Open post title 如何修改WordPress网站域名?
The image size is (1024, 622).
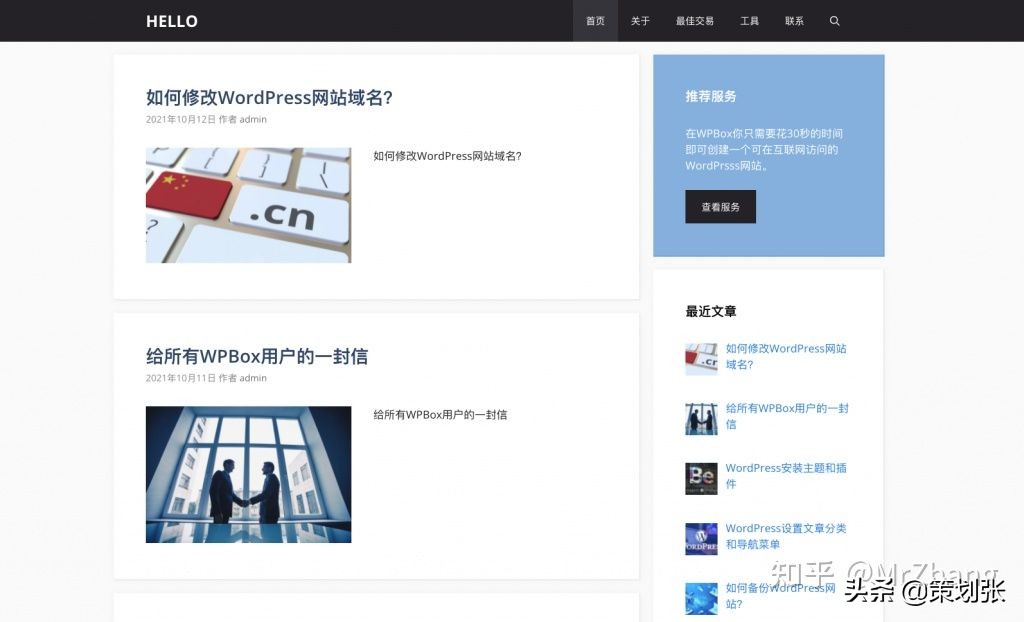269,97
